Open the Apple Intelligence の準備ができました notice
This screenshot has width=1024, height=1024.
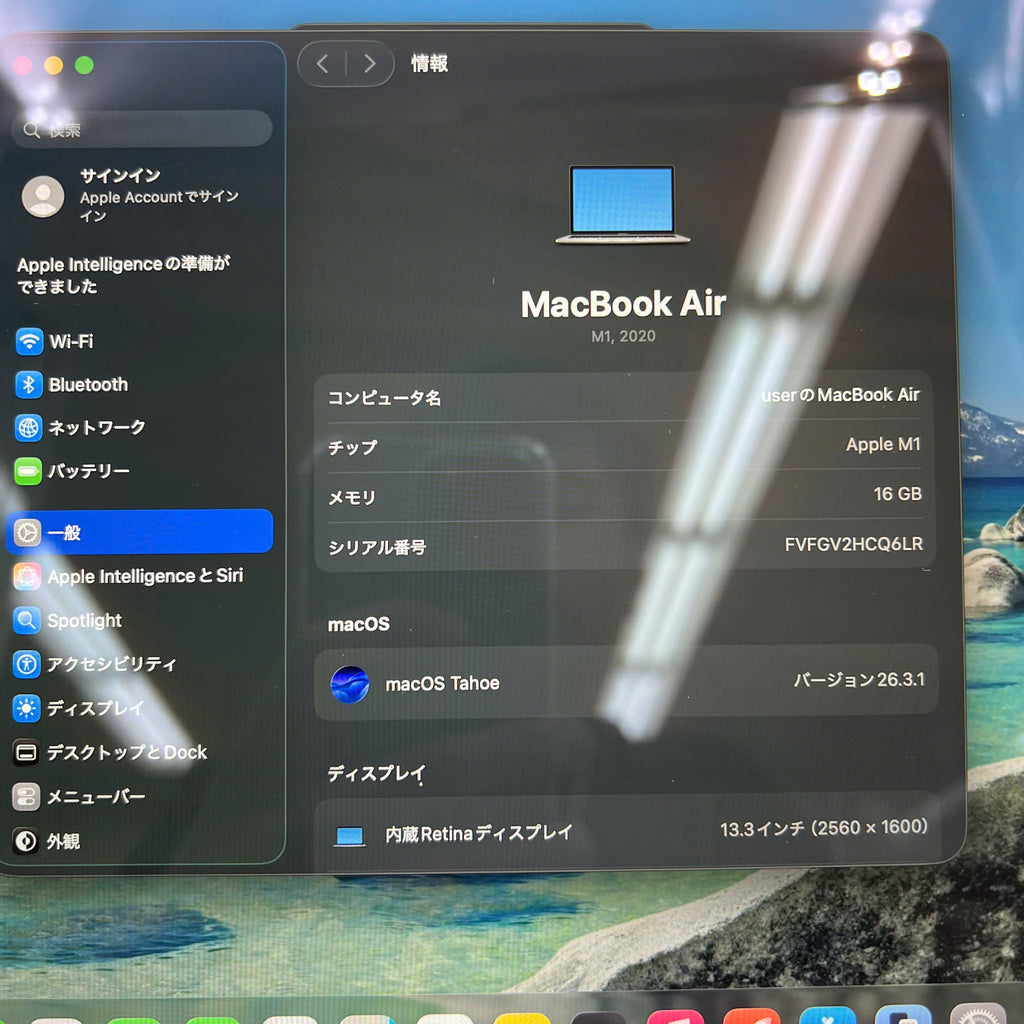124,275
